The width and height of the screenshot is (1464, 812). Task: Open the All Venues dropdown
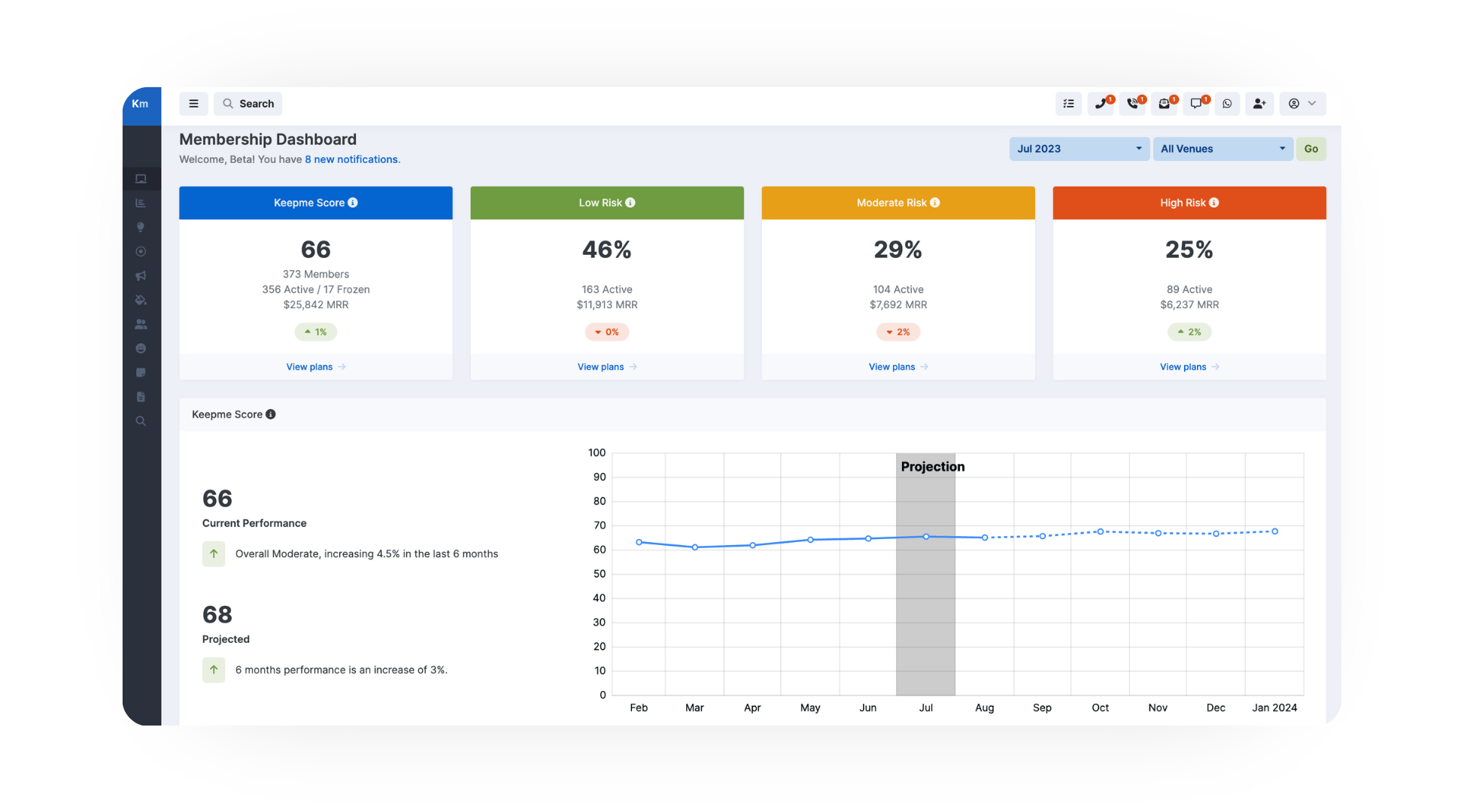[x=1223, y=149]
